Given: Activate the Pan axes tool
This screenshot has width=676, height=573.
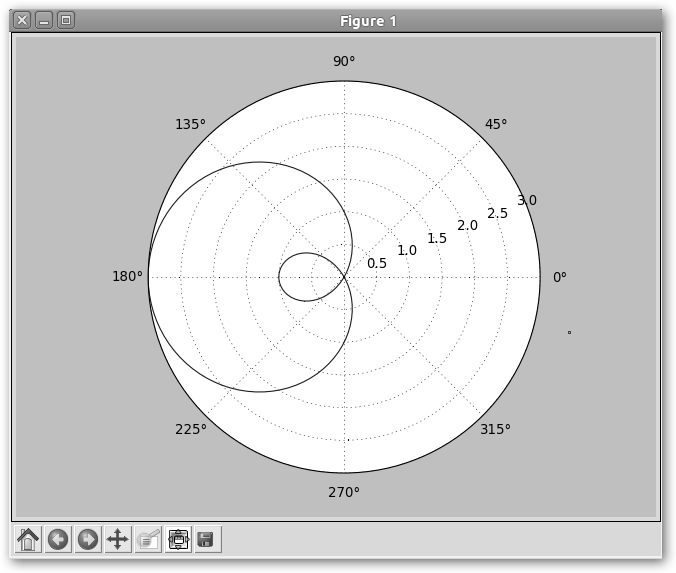Looking at the screenshot, I should pyautogui.click(x=118, y=539).
